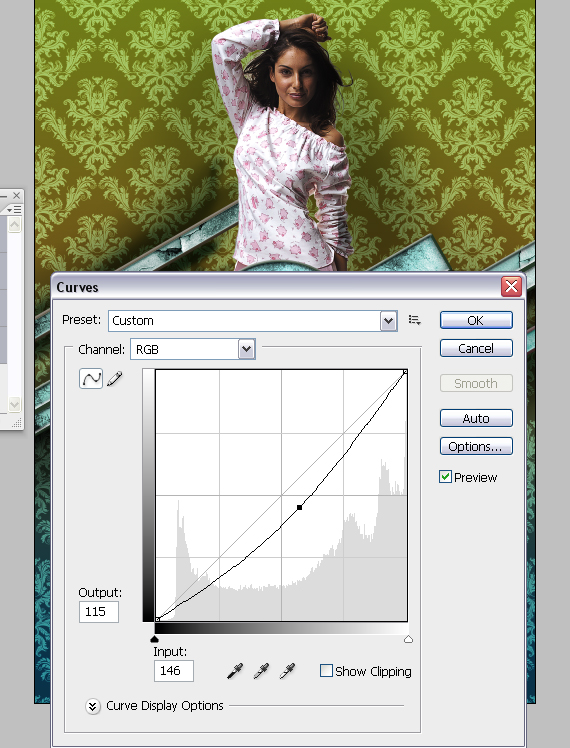Pick the gray point eyedropper
Image resolution: width=570 pixels, height=748 pixels.
[261, 671]
